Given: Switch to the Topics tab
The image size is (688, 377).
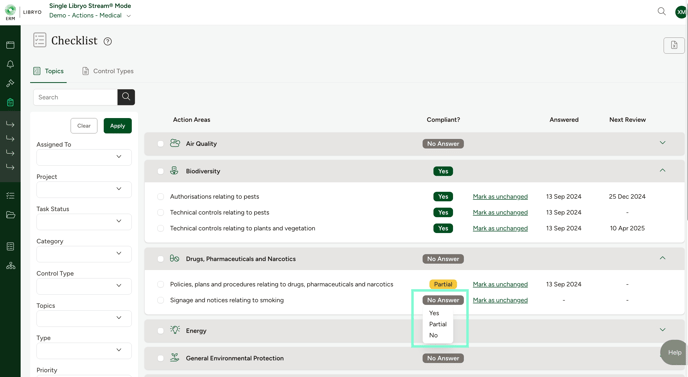Looking at the screenshot, I should point(48,71).
